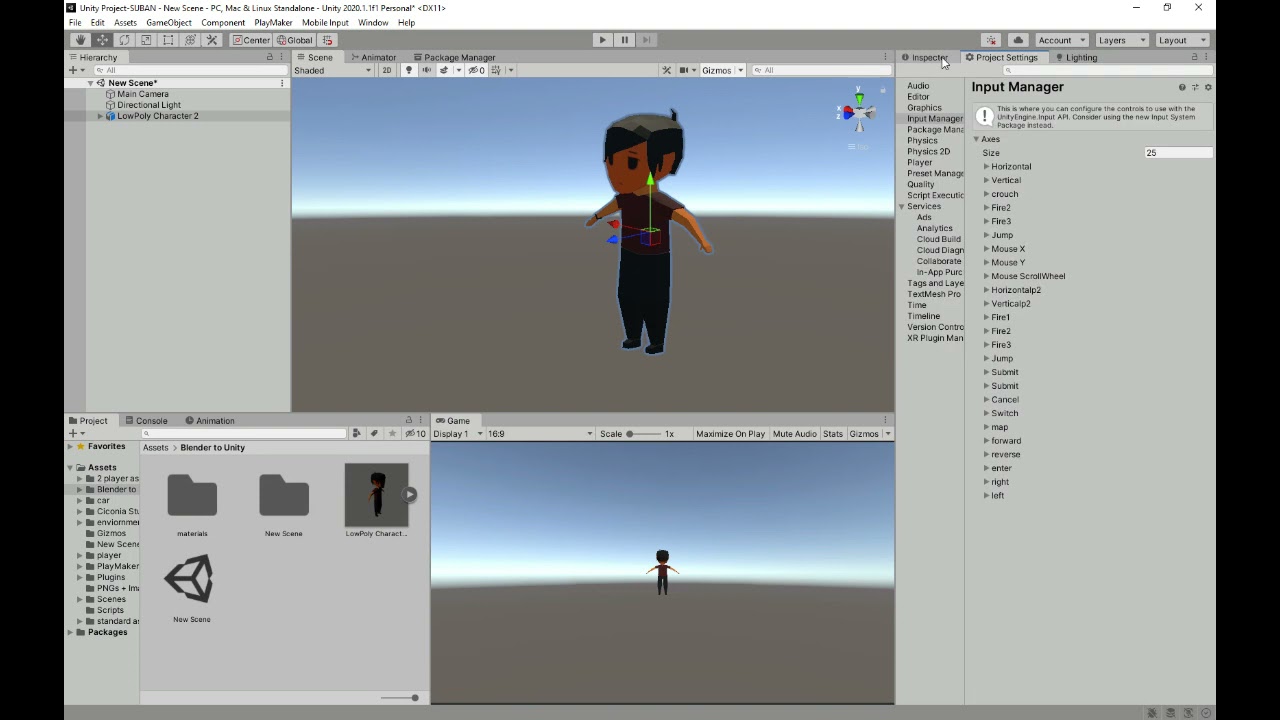Screen dimensions: 1280x720
Task: Select the Hand tool in the toolbar
Action: [x=80, y=40]
